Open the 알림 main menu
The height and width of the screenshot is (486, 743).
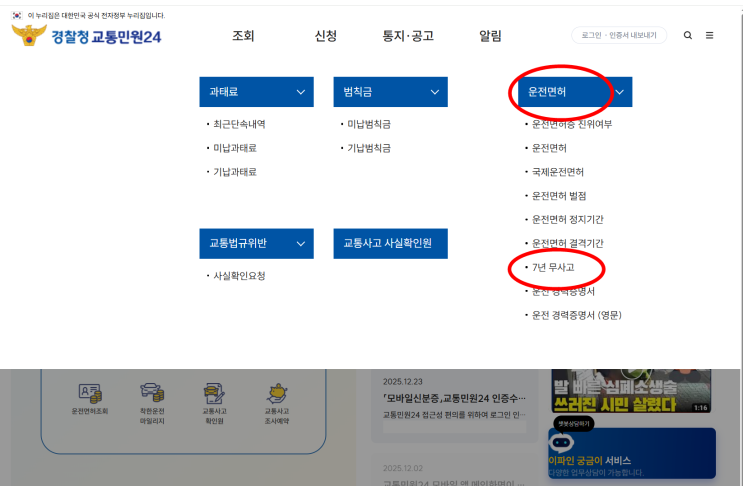point(490,36)
